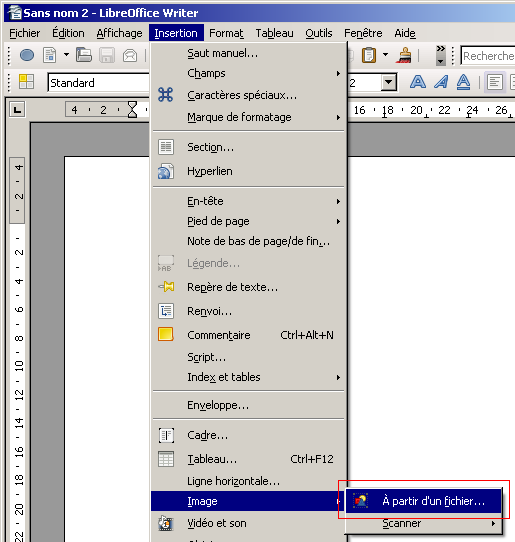Expand the Paste dropdown arrow

pos(385,55)
